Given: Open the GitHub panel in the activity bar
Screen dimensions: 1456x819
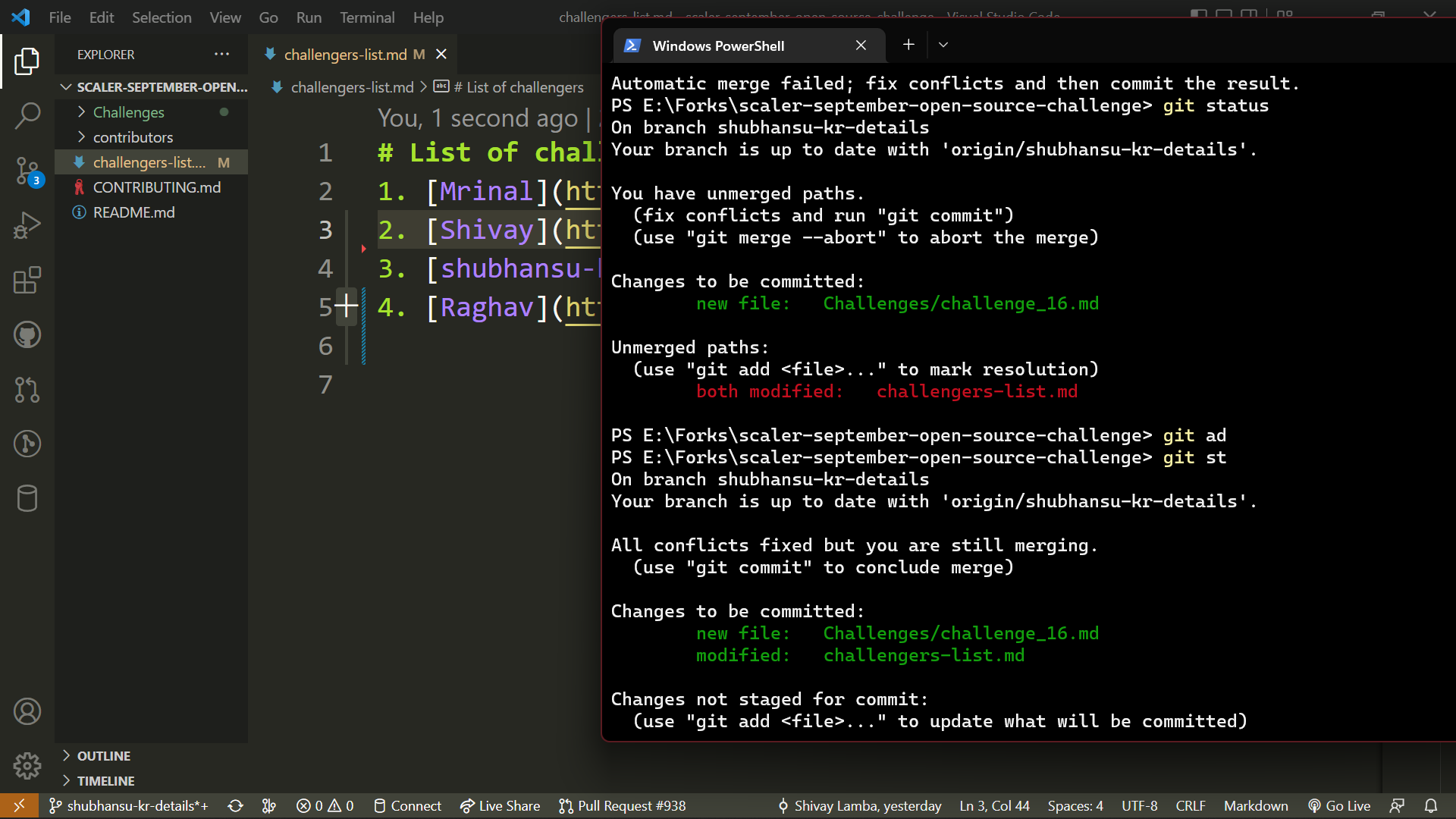Looking at the screenshot, I should point(28,334).
